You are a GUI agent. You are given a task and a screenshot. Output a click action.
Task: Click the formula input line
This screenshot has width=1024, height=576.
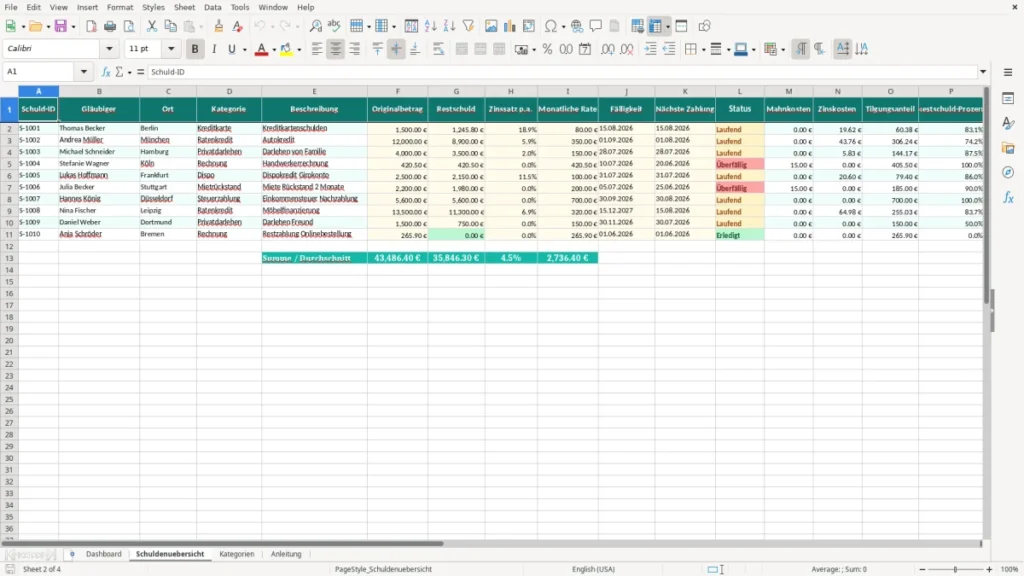coord(562,72)
